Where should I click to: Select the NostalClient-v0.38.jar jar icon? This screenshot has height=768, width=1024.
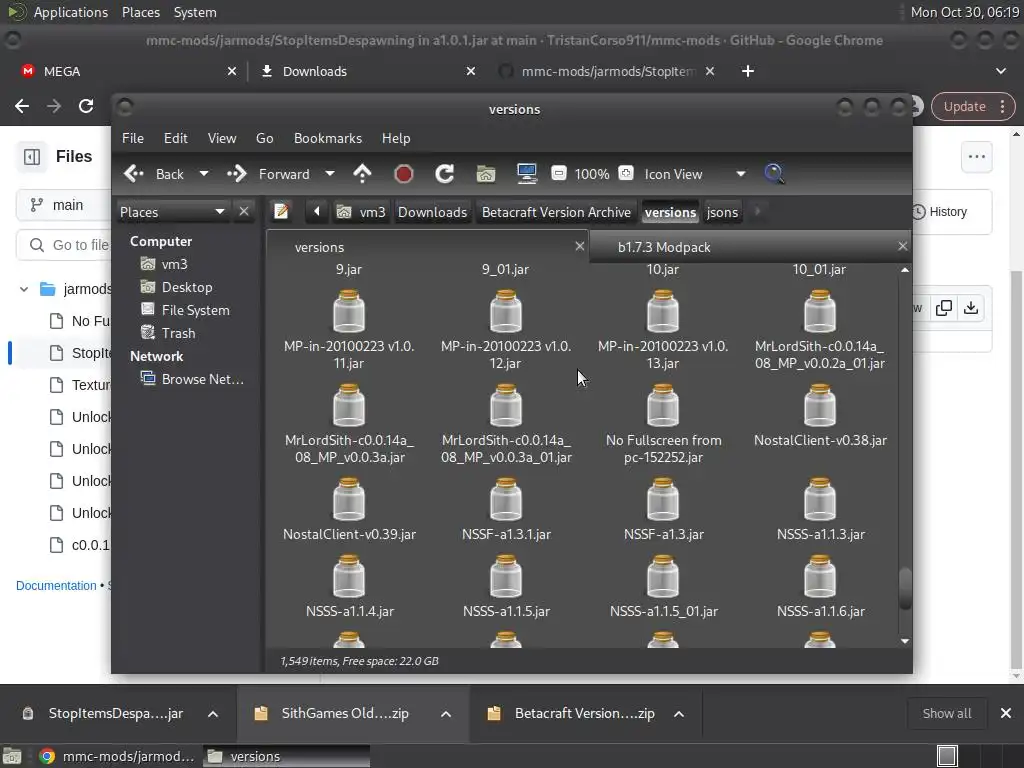[x=820, y=406]
